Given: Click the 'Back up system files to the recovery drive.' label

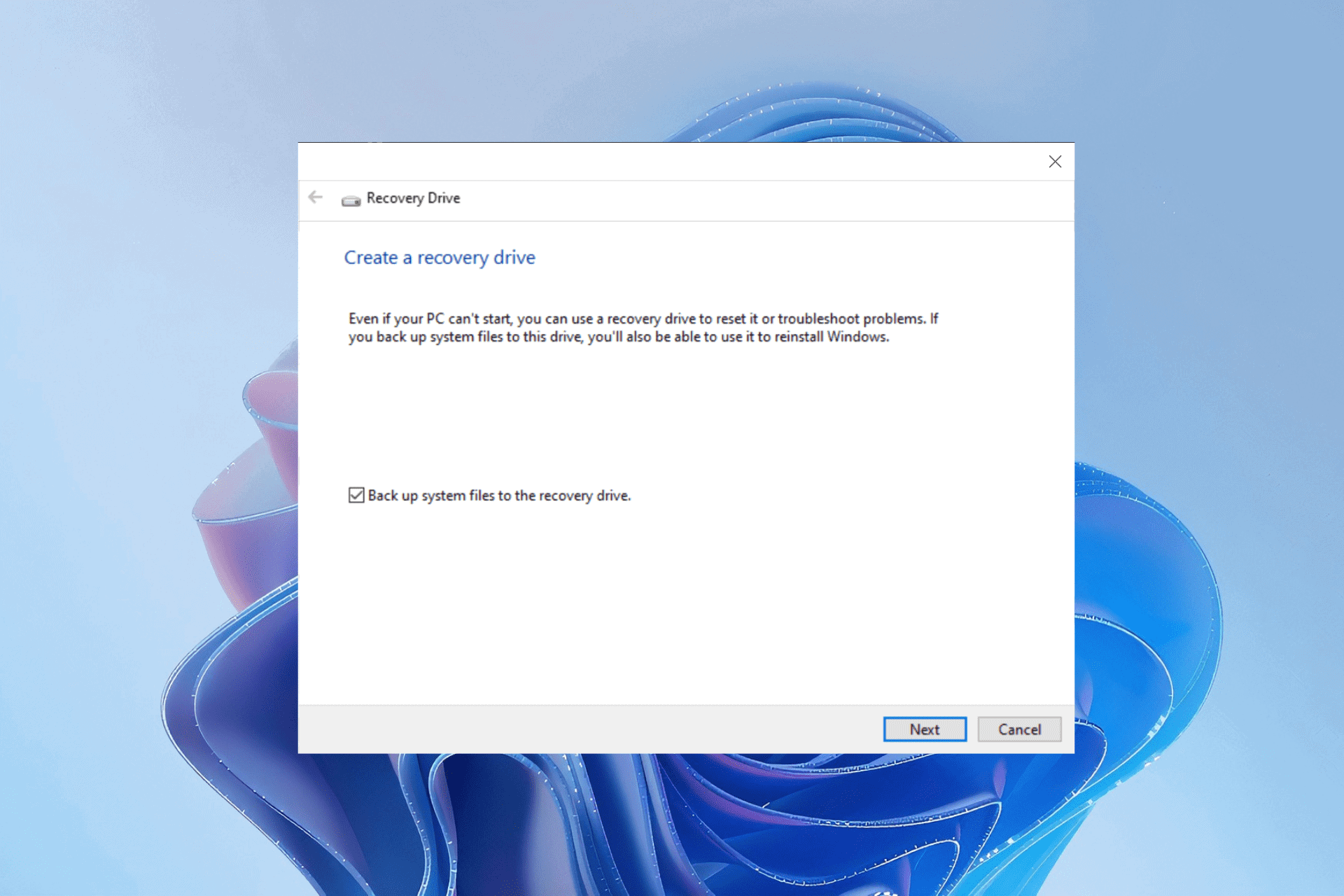Looking at the screenshot, I should point(499,496).
